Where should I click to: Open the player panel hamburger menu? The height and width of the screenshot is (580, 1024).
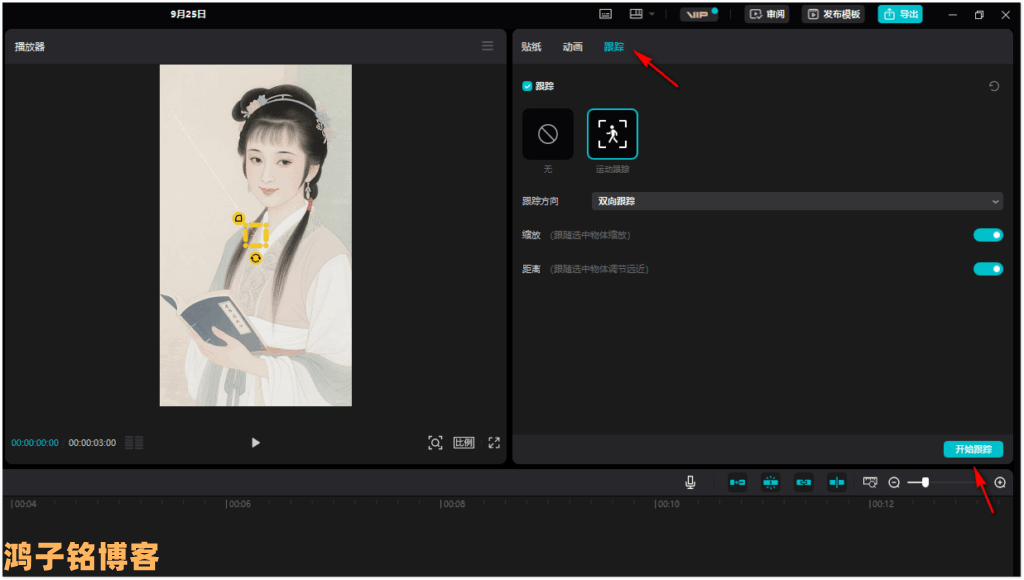tap(487, 46)
